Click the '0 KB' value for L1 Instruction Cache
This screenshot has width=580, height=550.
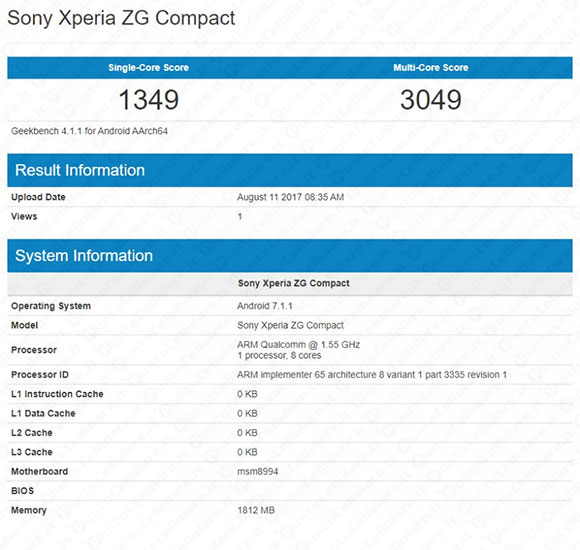coord(247,394)
